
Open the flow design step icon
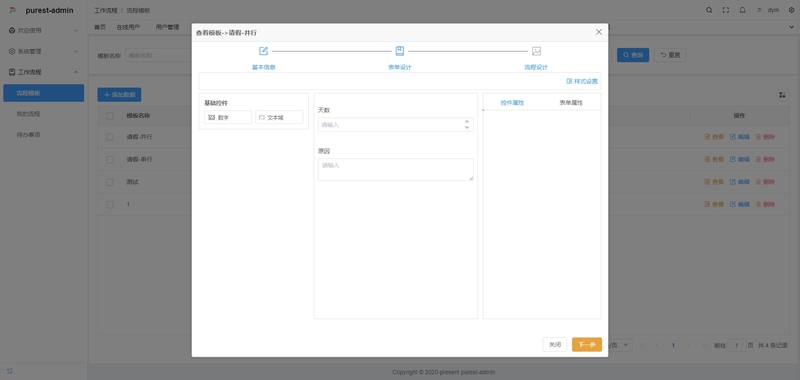pos(536,51)
